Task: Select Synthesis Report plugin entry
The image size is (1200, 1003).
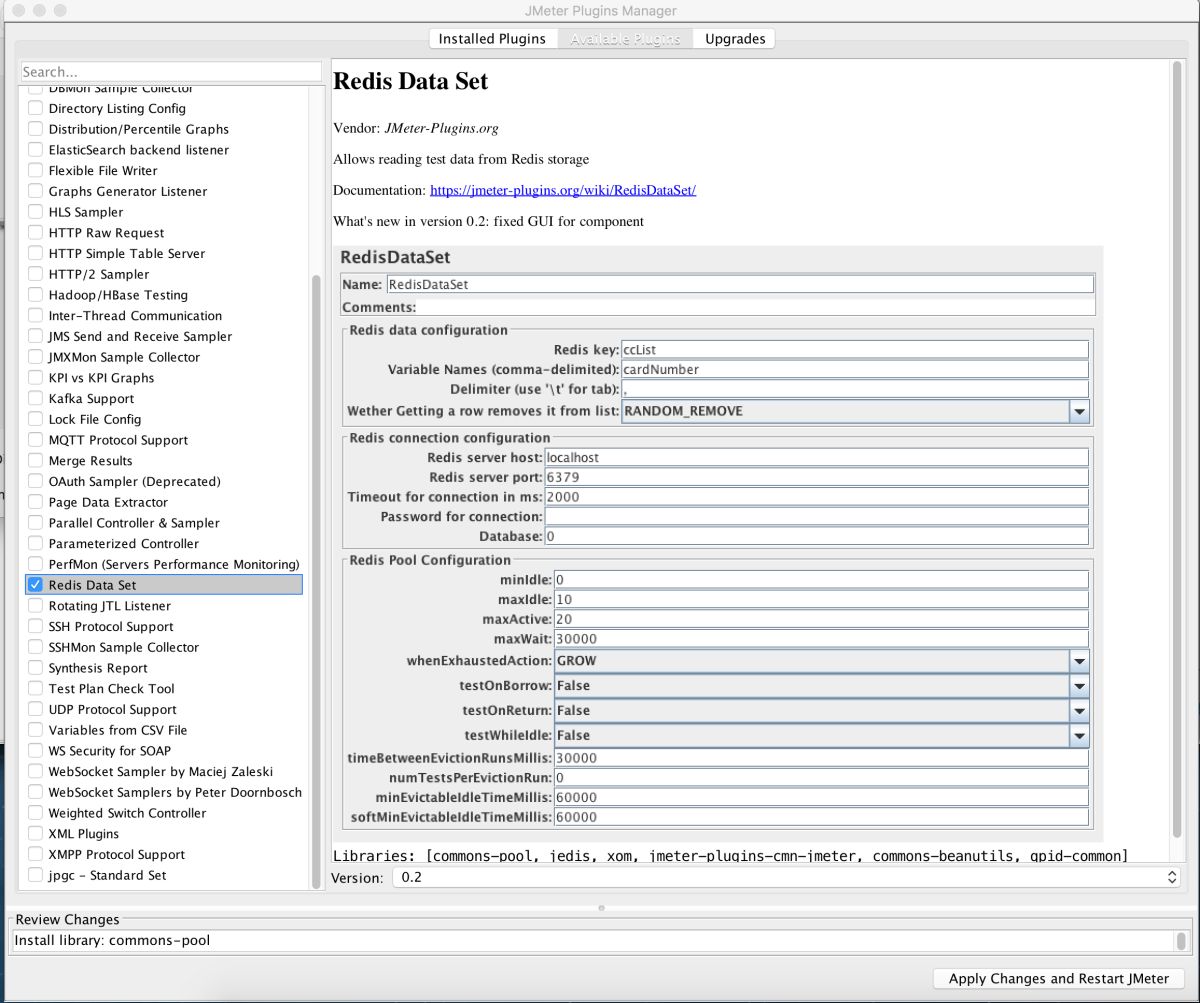Action: (98, 668)
